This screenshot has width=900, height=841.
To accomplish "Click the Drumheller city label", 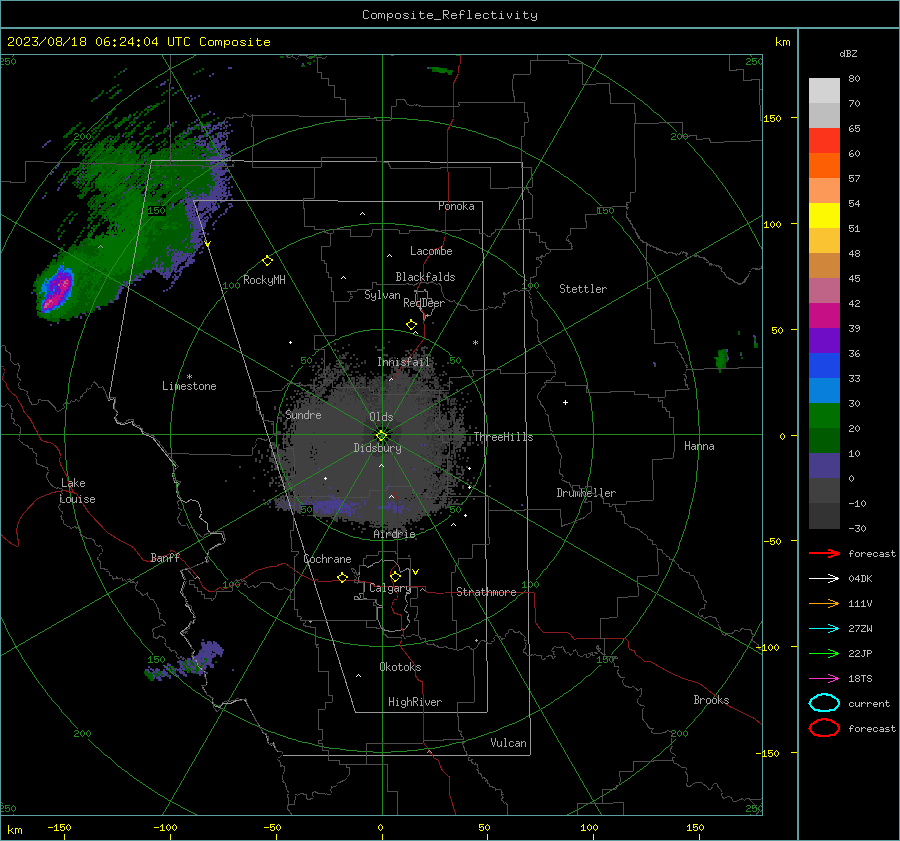I will point(586,493).
